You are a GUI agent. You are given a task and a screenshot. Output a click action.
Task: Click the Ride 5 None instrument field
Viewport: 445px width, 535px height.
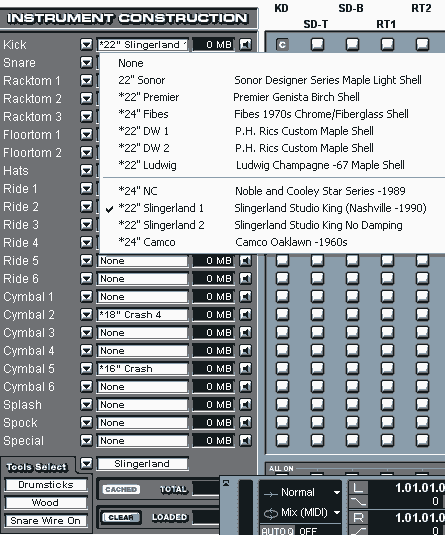(x=142, y=261)
